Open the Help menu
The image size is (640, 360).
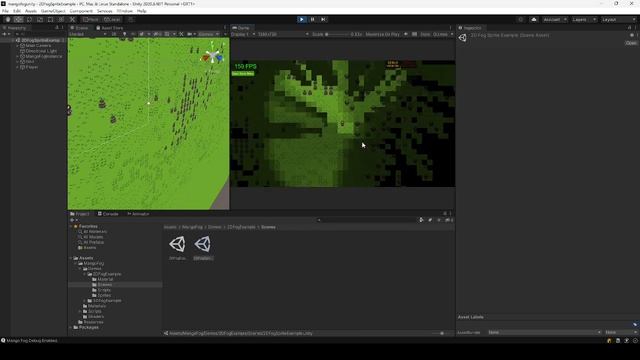pyautogui.click(x=142, y=11)
